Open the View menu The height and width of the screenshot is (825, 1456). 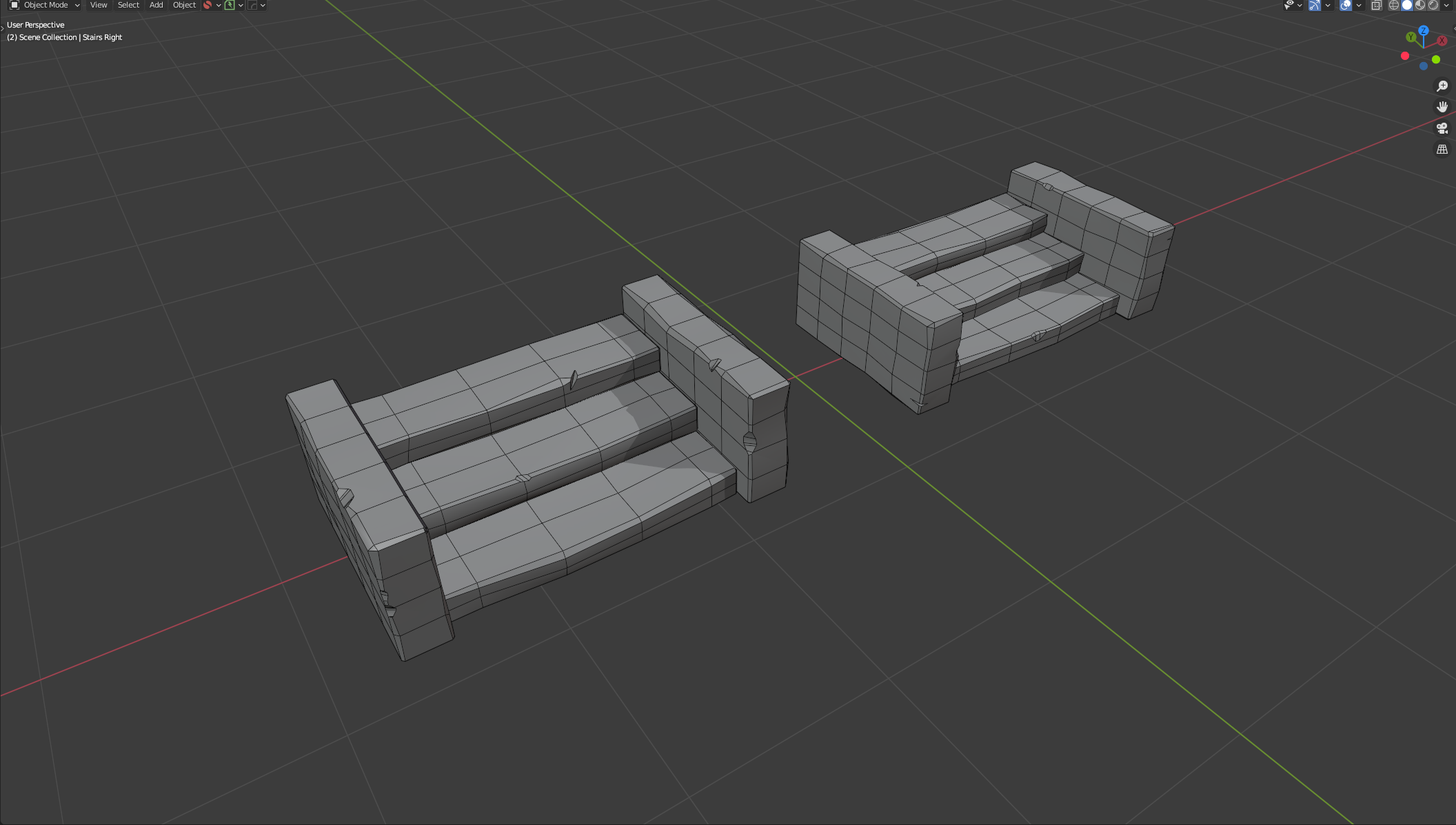point(99,5)
